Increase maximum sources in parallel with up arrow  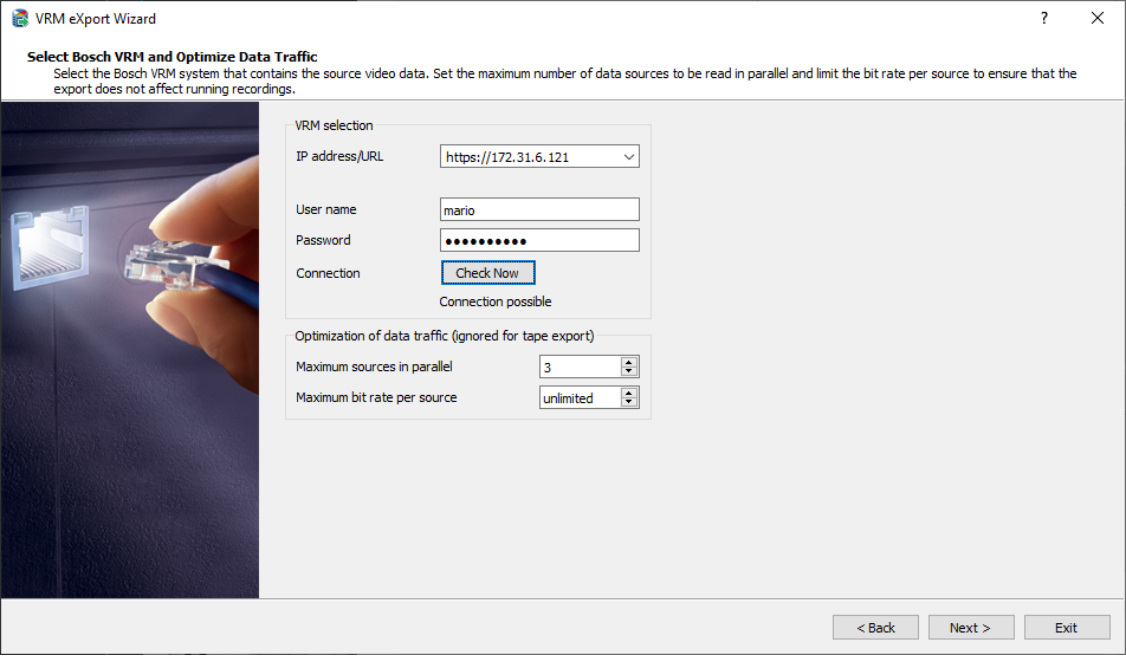click(629, 362)
